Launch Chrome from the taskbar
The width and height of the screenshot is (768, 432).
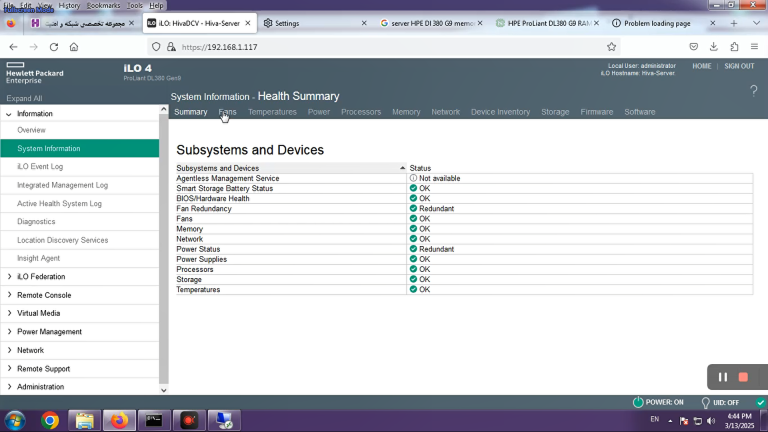point(49,421)
